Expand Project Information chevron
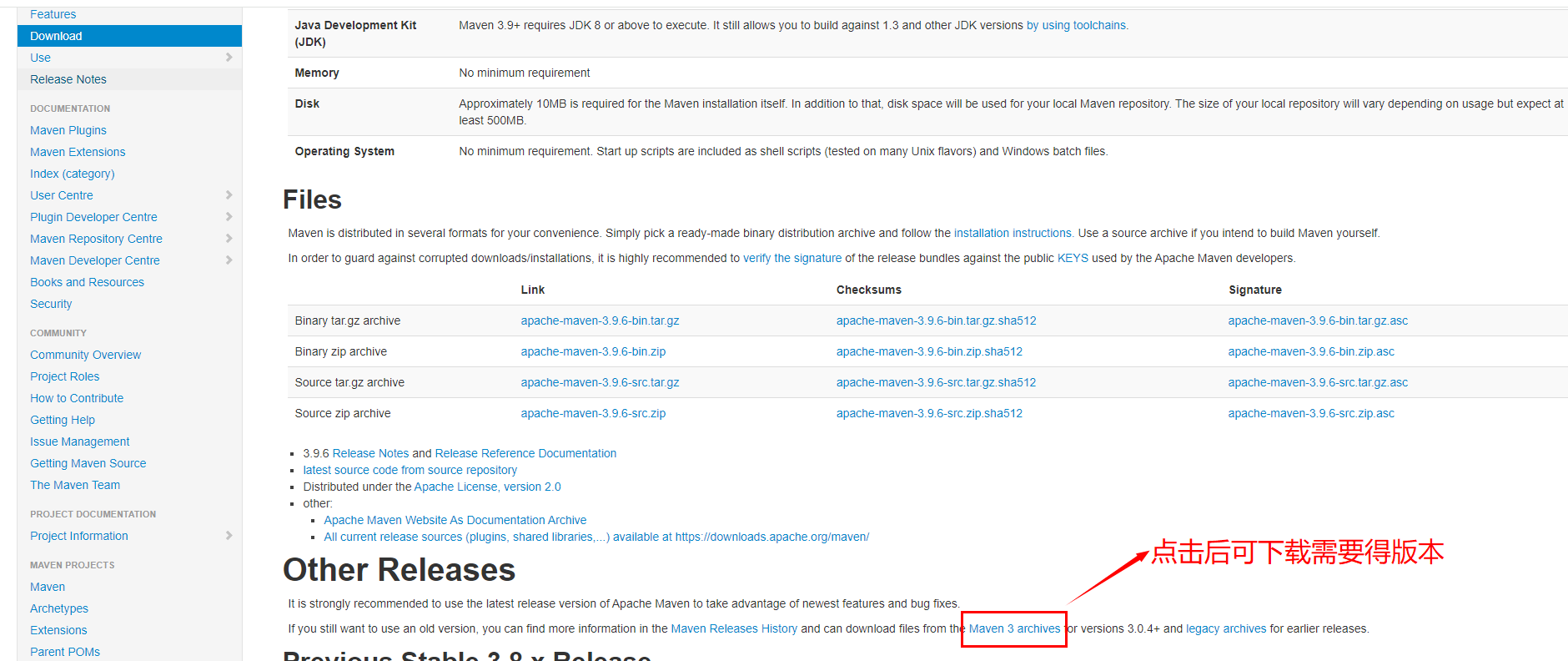1568x661 pixels. click(229, 535)
